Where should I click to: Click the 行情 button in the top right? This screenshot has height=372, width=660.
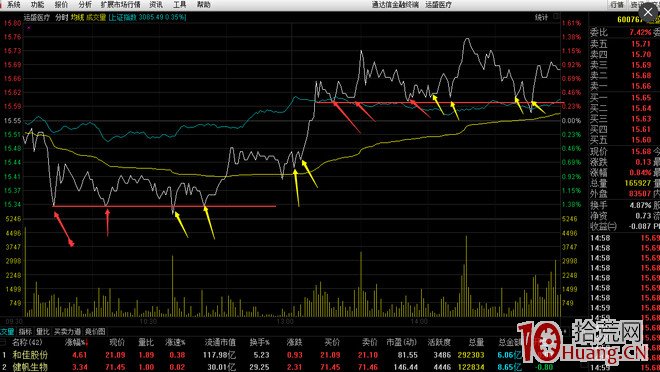point(617,5)
